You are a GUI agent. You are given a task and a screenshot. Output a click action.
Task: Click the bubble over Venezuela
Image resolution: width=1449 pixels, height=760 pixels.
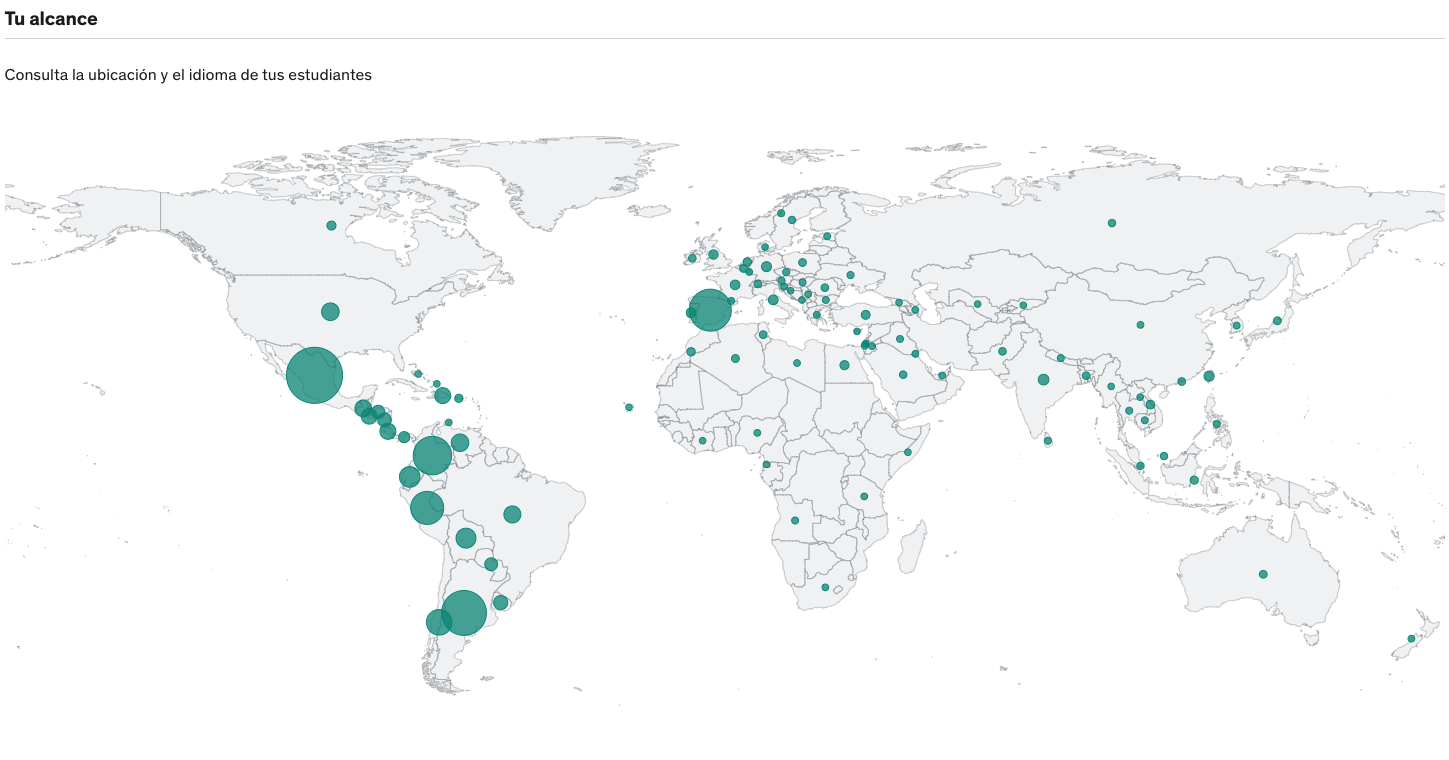(x=460, y=442)
